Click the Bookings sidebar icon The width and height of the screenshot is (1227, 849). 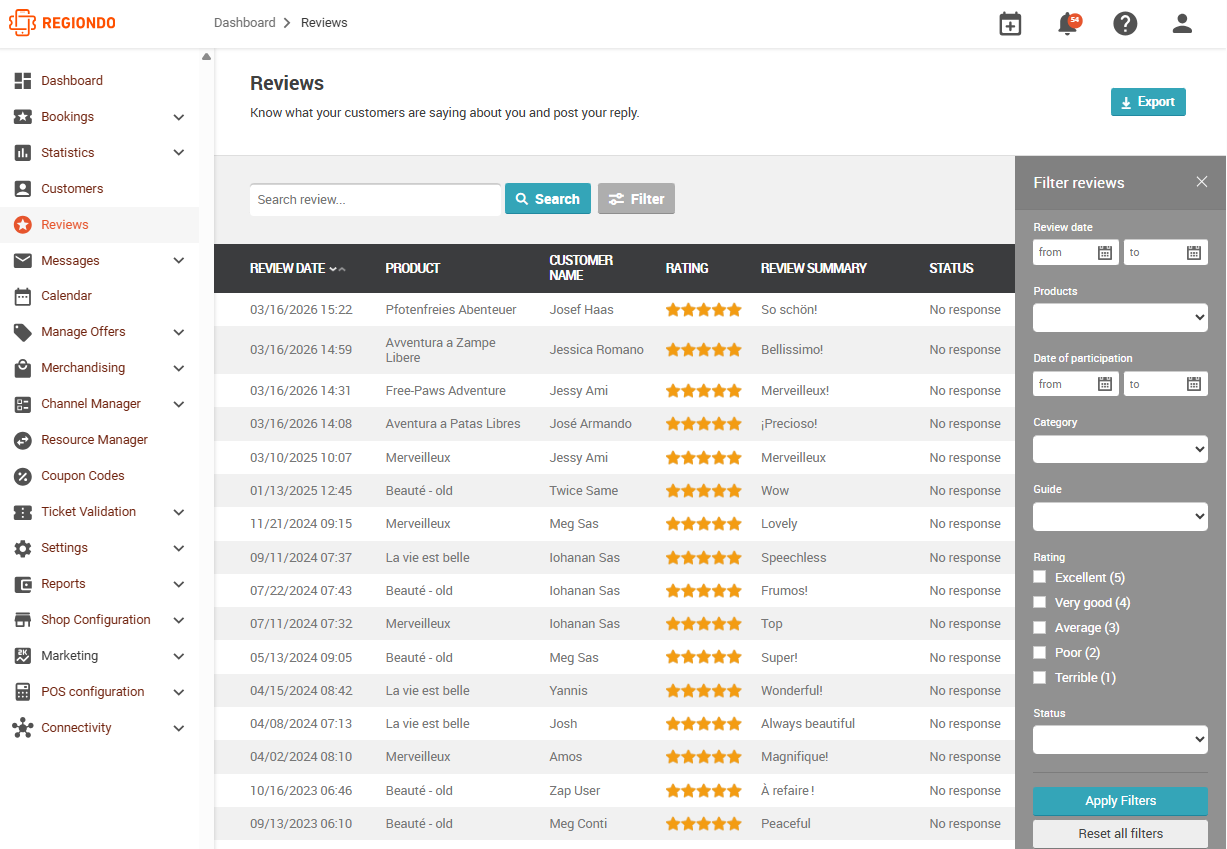tap(23, 117)
